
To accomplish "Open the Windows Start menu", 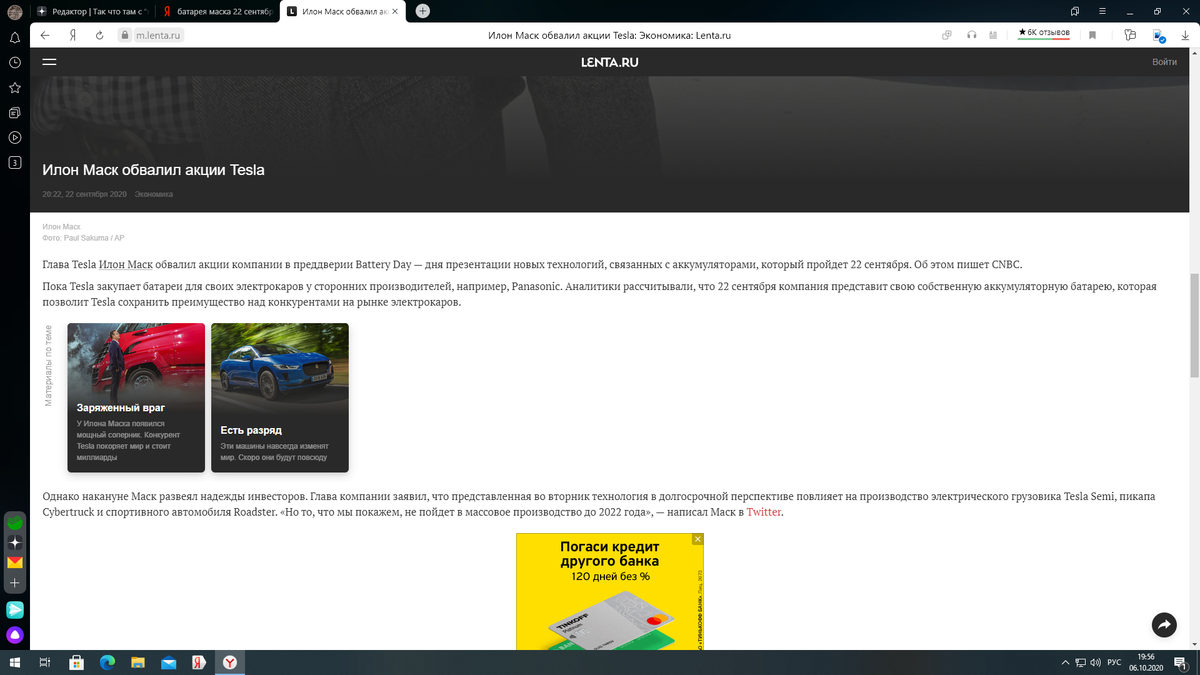I will [x=14, y=662].
